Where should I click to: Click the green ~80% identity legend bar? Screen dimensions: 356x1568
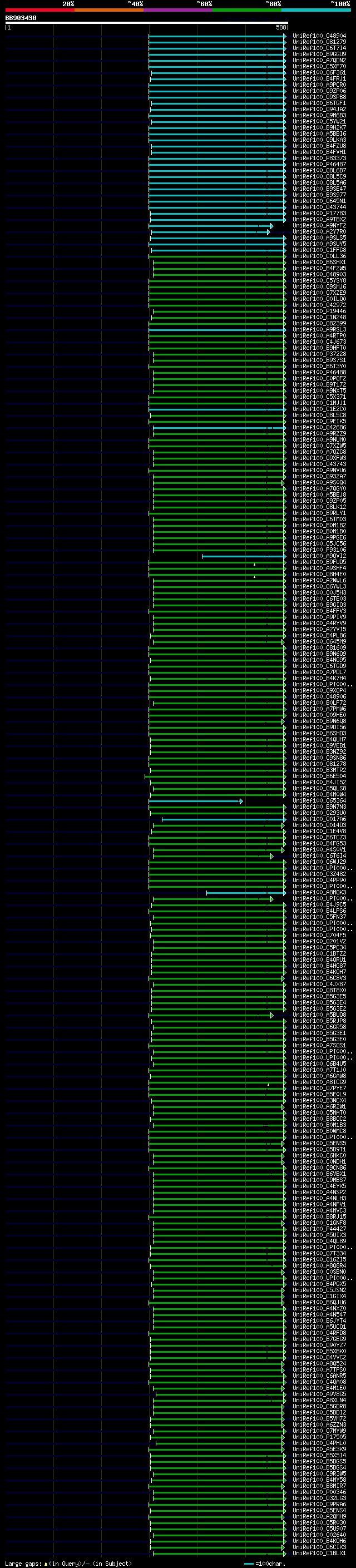pyautogui.click(x=247, y=10)
